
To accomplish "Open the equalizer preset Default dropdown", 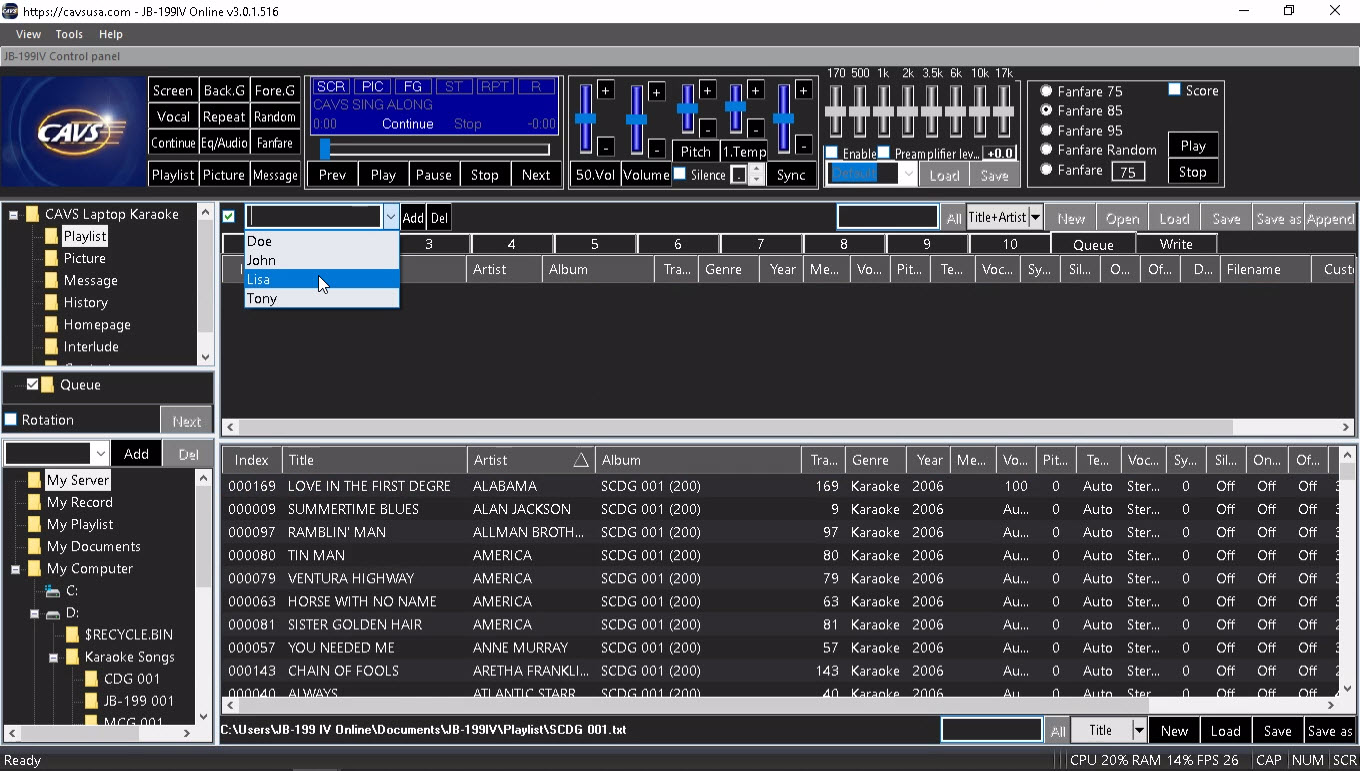I will 908,174.
